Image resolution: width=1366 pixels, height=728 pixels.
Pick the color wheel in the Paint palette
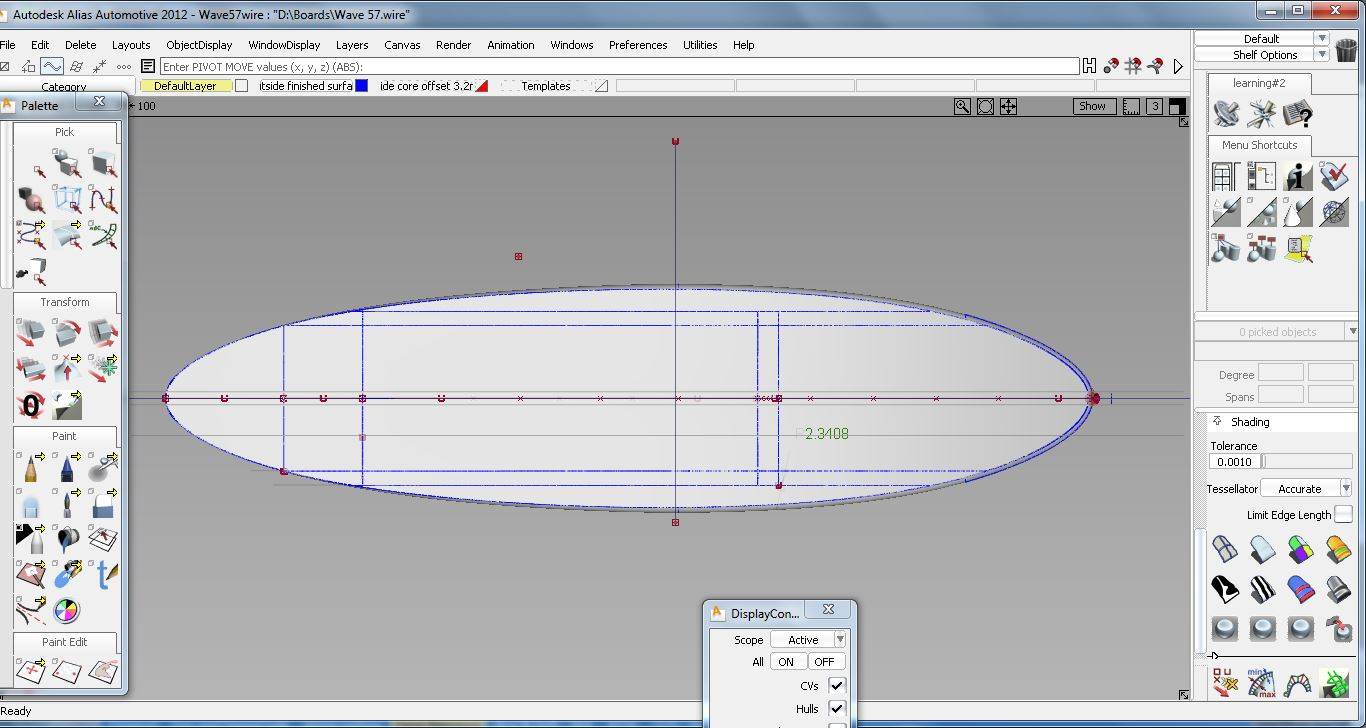coord(66,609)
